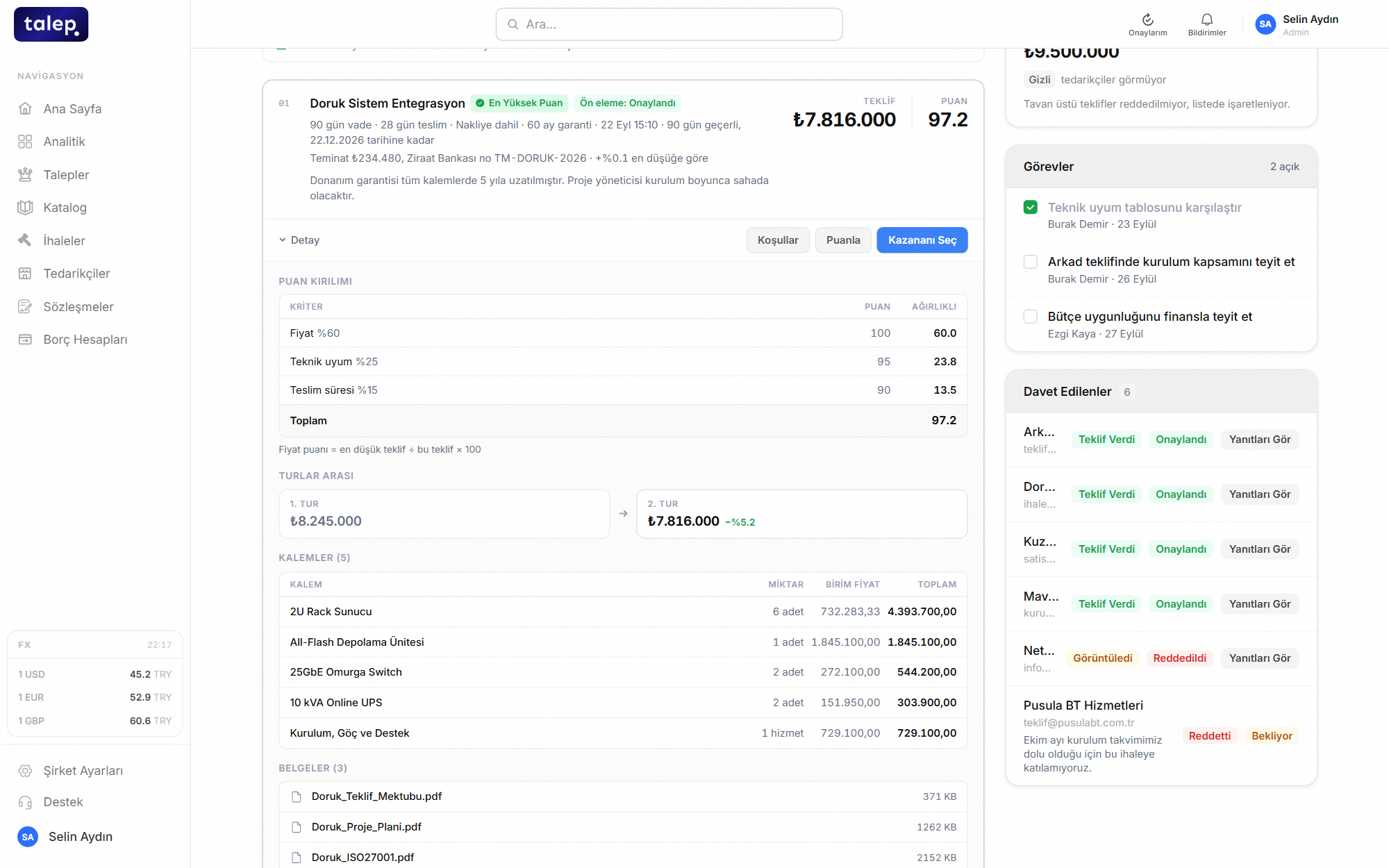Viewport: 1389px width, 868px height.
Task: Open Şirket Ayarları gear icon
Action: (x=25, y=771)
